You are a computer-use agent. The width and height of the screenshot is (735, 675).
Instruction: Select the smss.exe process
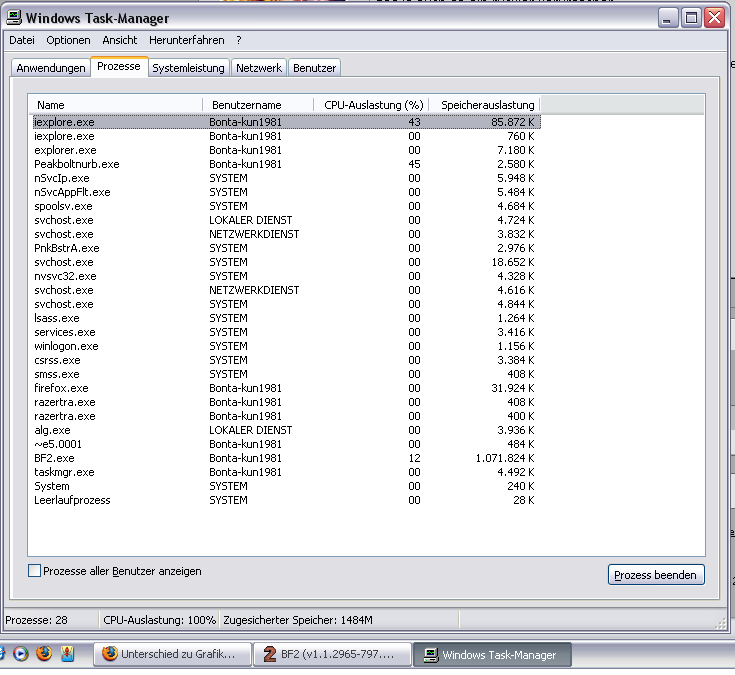286,374
